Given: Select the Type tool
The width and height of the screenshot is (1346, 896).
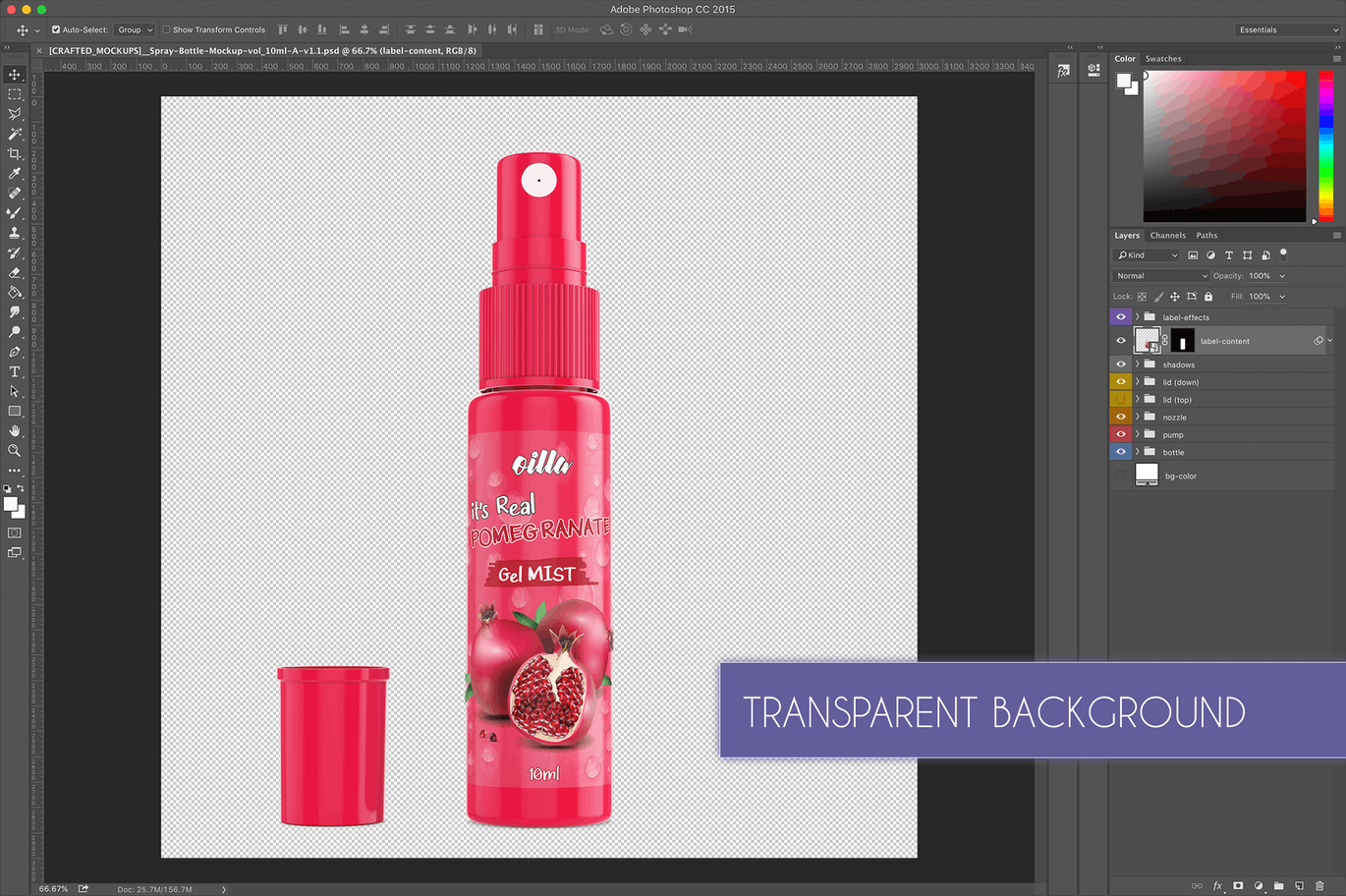Looking at the screenshot, I should pyautogui.click(x=15, y=371).
